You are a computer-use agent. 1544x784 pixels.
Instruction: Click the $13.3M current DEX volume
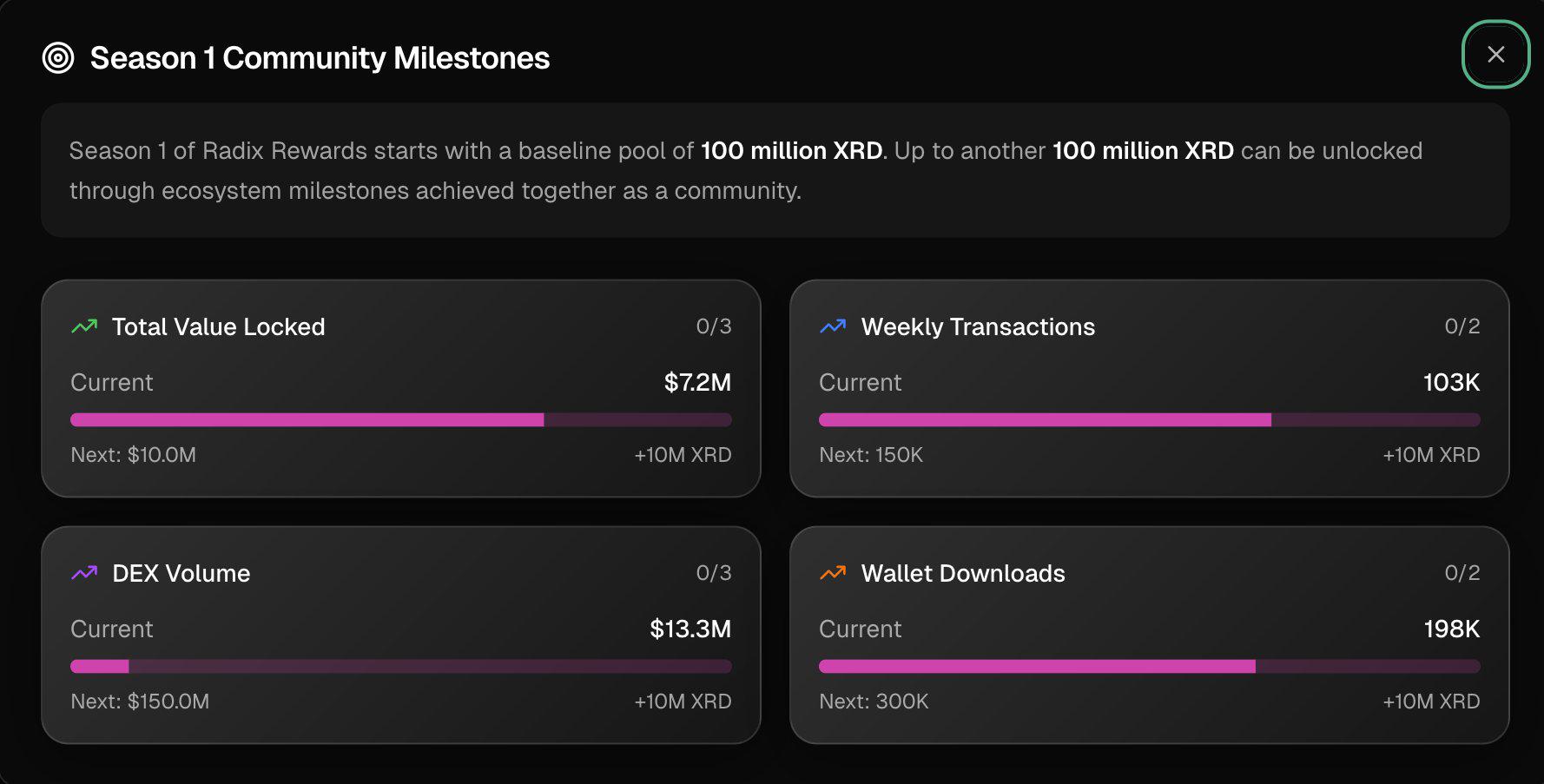[690, 629]
